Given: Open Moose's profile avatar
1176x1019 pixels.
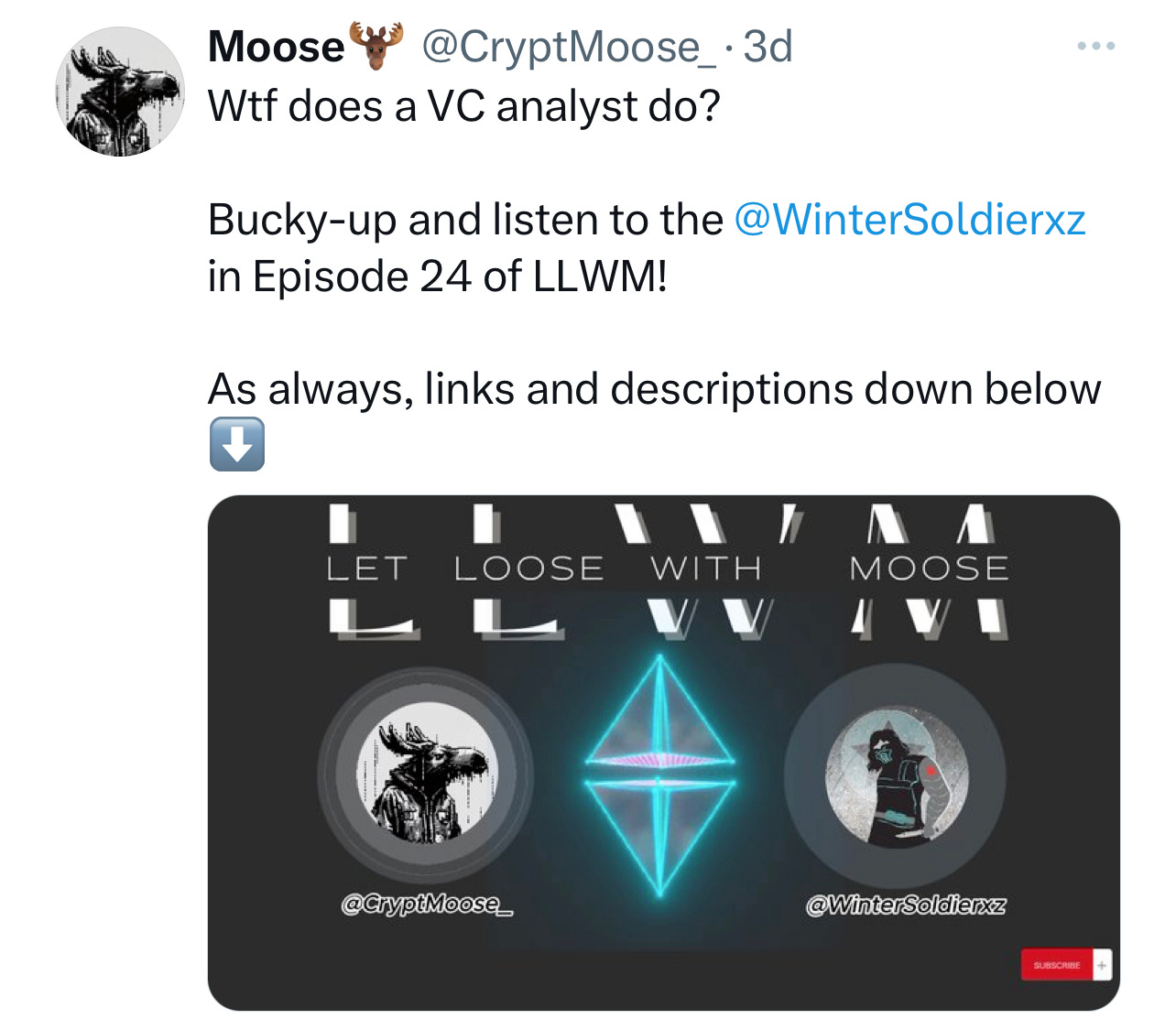Looking at the screenshot, I should coord(120,92).
